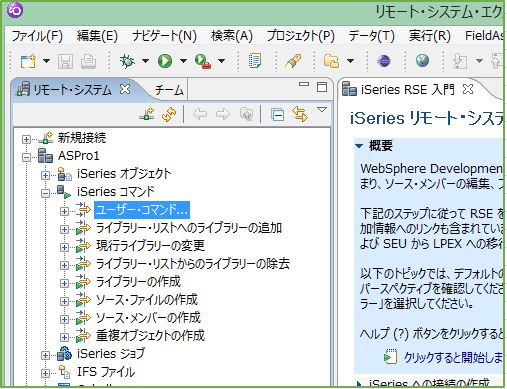This screenshot has height=389, width=507.
Task: Select ソース・ファイルの作成 tree item
Action: pyautogui.click(x=147, y=300)
